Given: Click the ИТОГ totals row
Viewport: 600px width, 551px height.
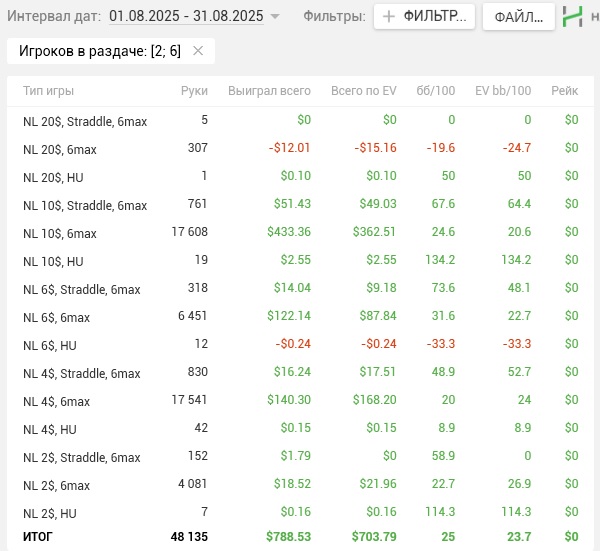Looking at the screenshot, I should click(300, 537).
